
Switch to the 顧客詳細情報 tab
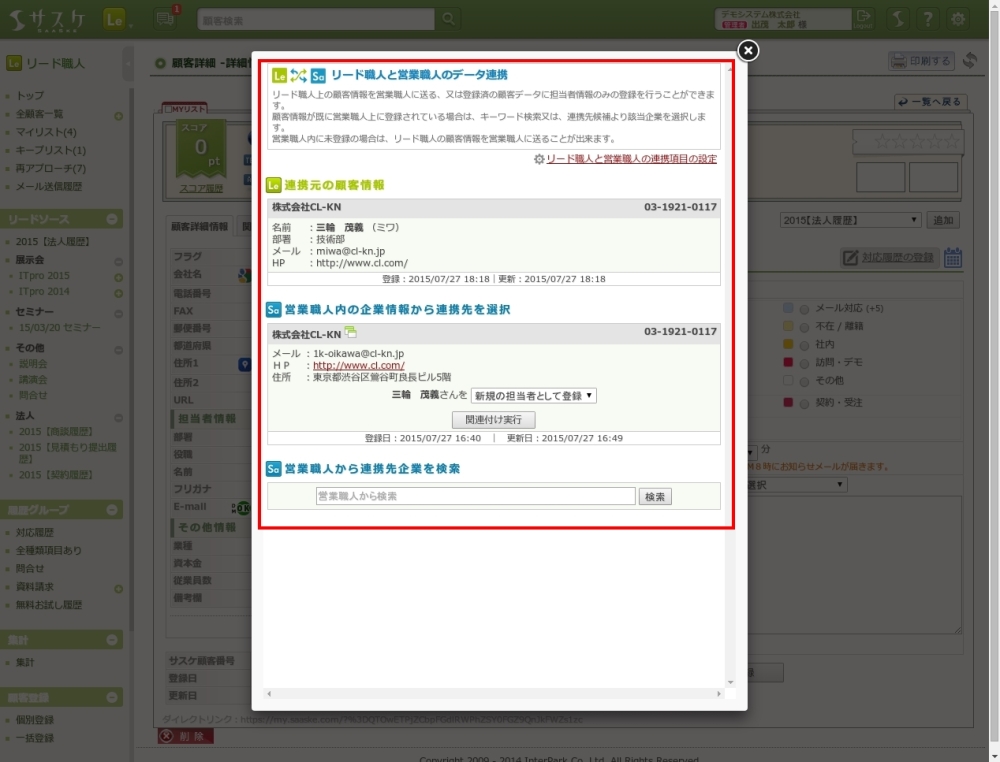pos(199,227)
